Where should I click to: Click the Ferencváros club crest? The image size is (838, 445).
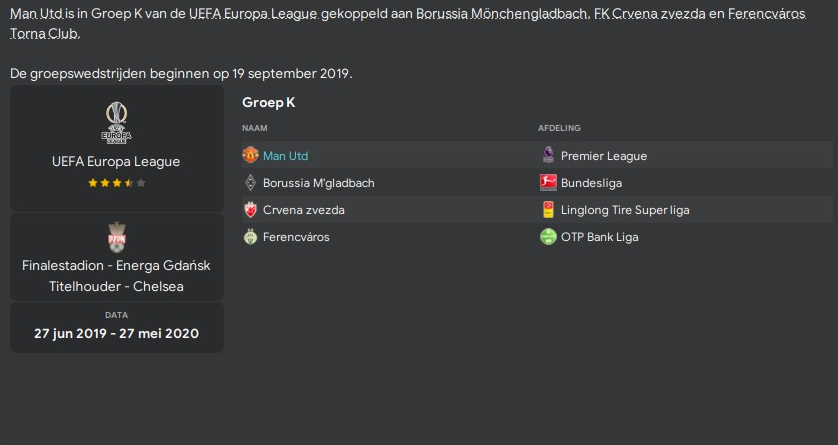pos(250,237)
